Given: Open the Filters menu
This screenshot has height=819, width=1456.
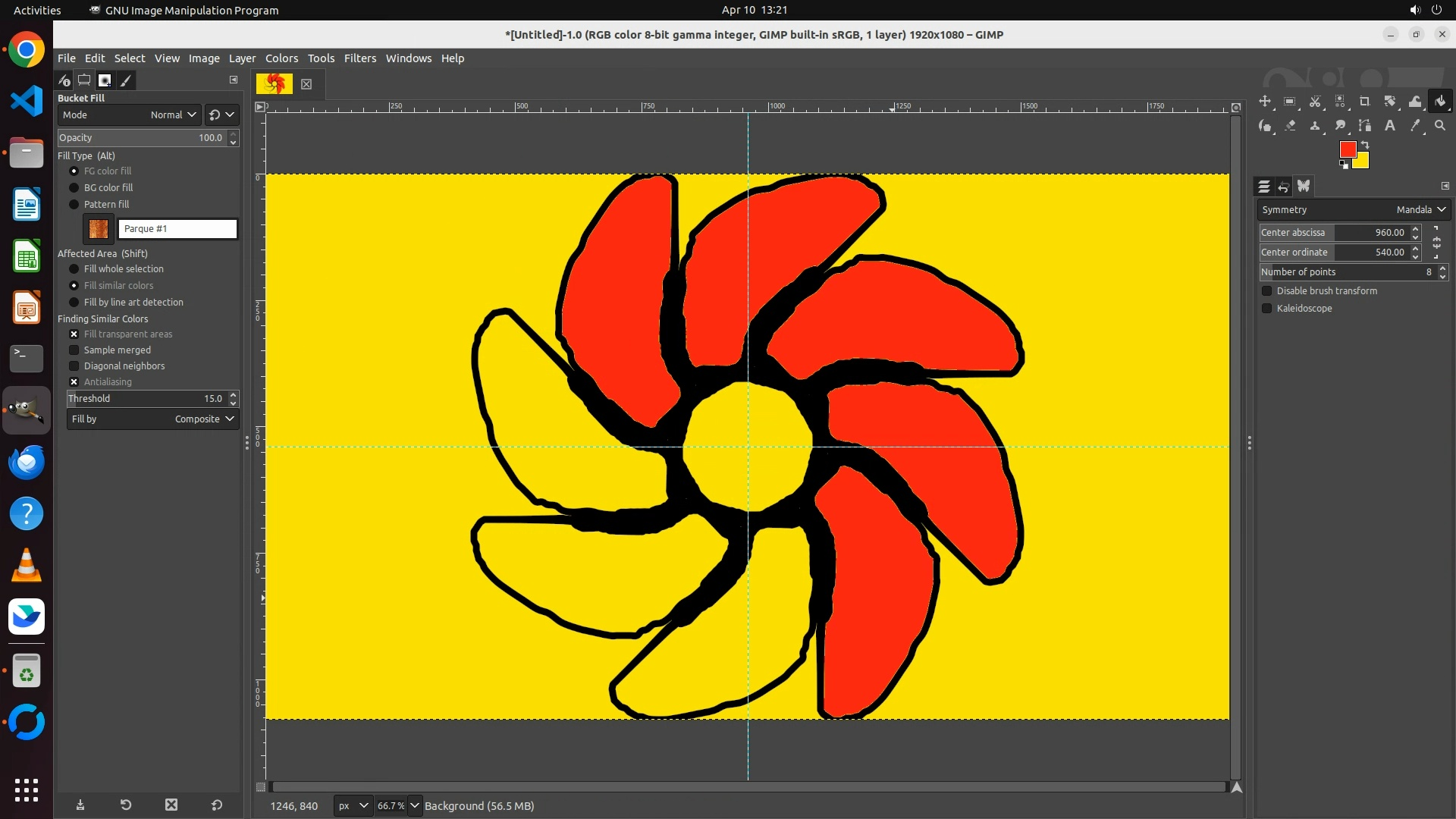Looking at the screenshot, I should tap(359, 58).
